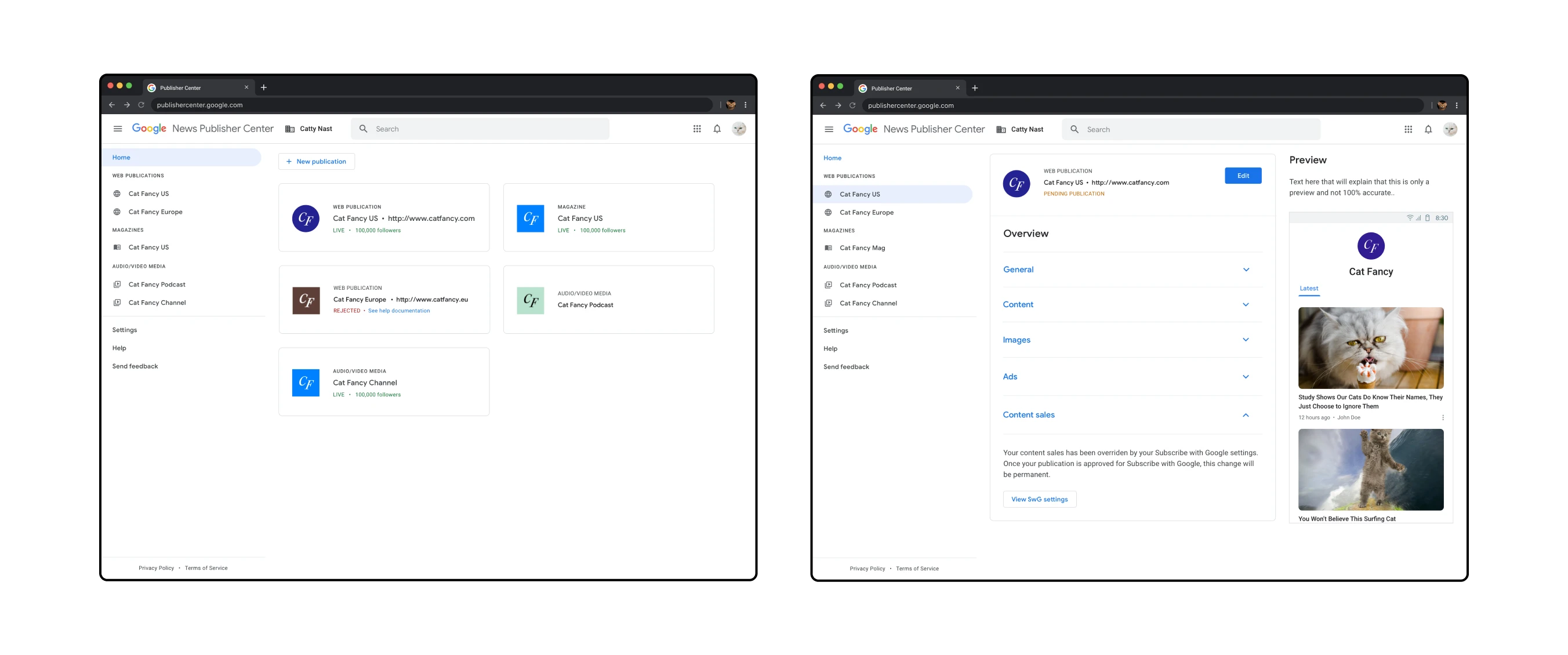The height and width of the screenshot is (655, 1568).
Task: Select Latest tab in preview
Action: click(1309, 289)
